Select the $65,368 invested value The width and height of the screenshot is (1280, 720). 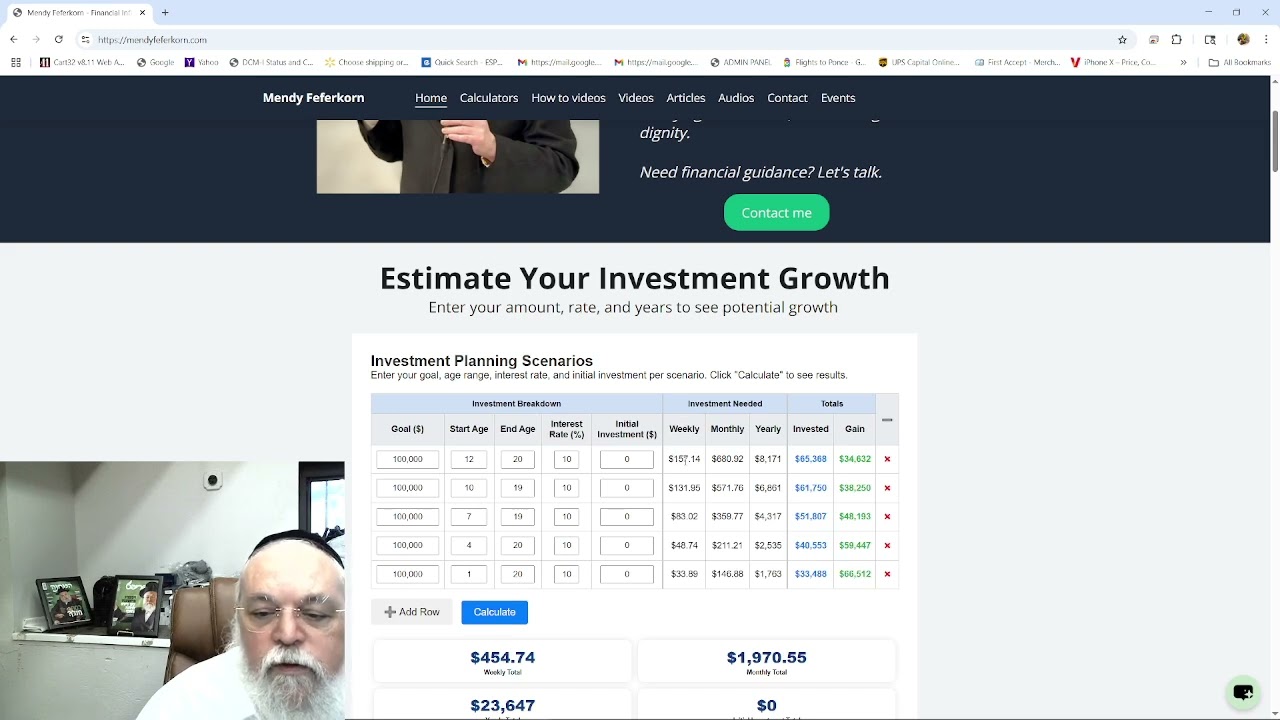(x=811, y=459)
